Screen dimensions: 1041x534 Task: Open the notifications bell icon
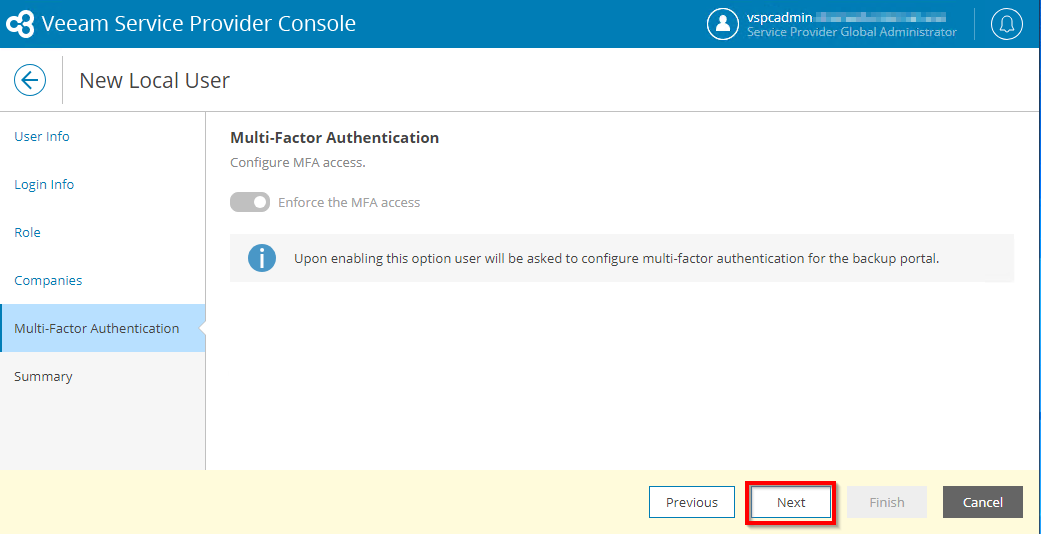(x=1007, y=24)
